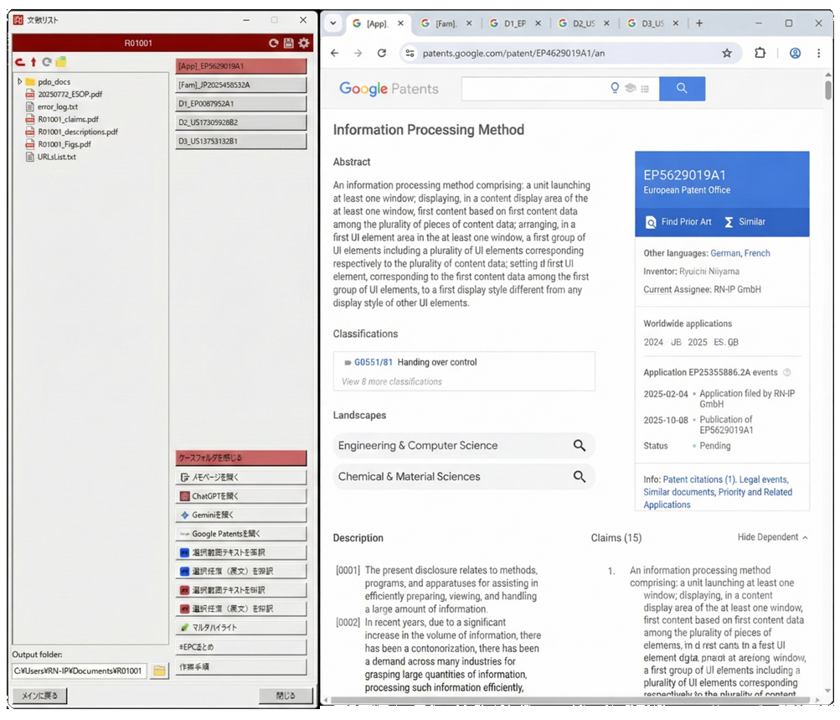The image size is (840, 720).
Task: Open the Chrome extensions puzzle icon
Action: [760, 53]
